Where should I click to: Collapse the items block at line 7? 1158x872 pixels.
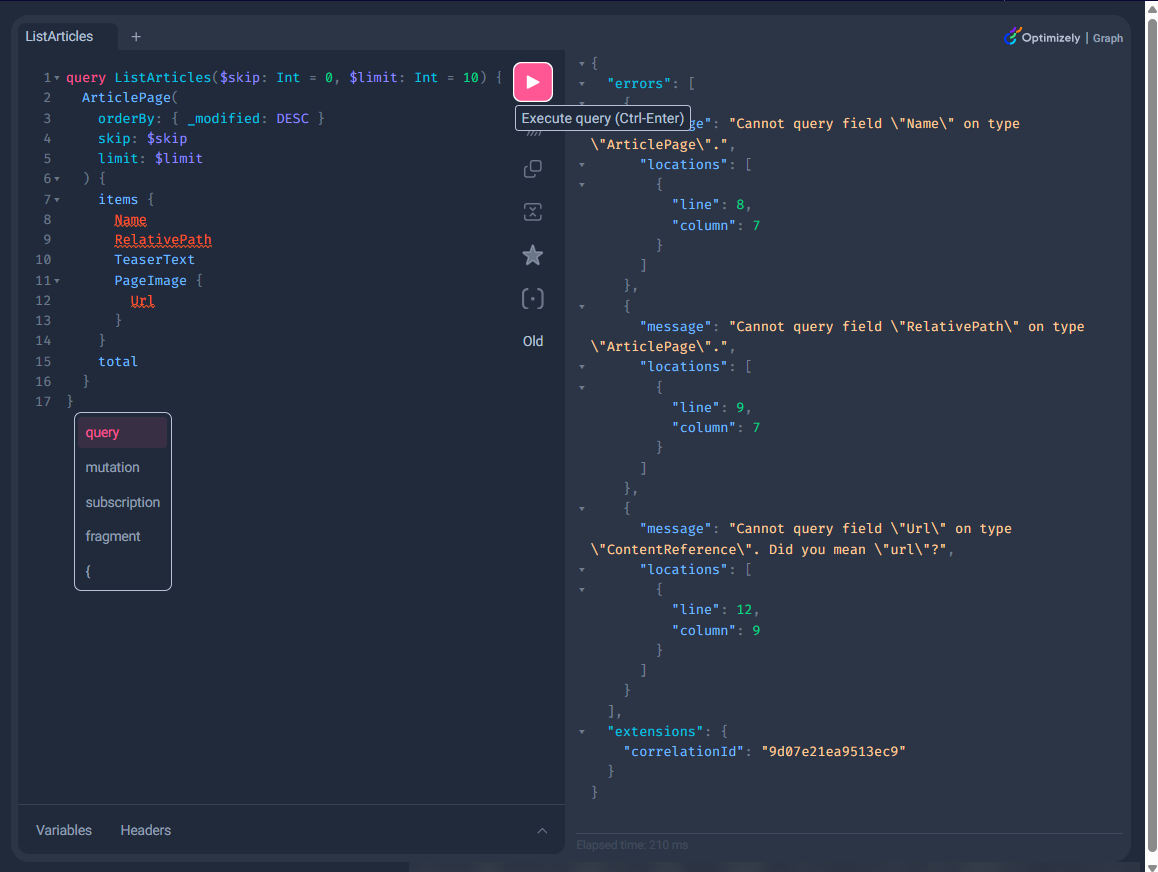pyautogui.click(x=57, y=199)
